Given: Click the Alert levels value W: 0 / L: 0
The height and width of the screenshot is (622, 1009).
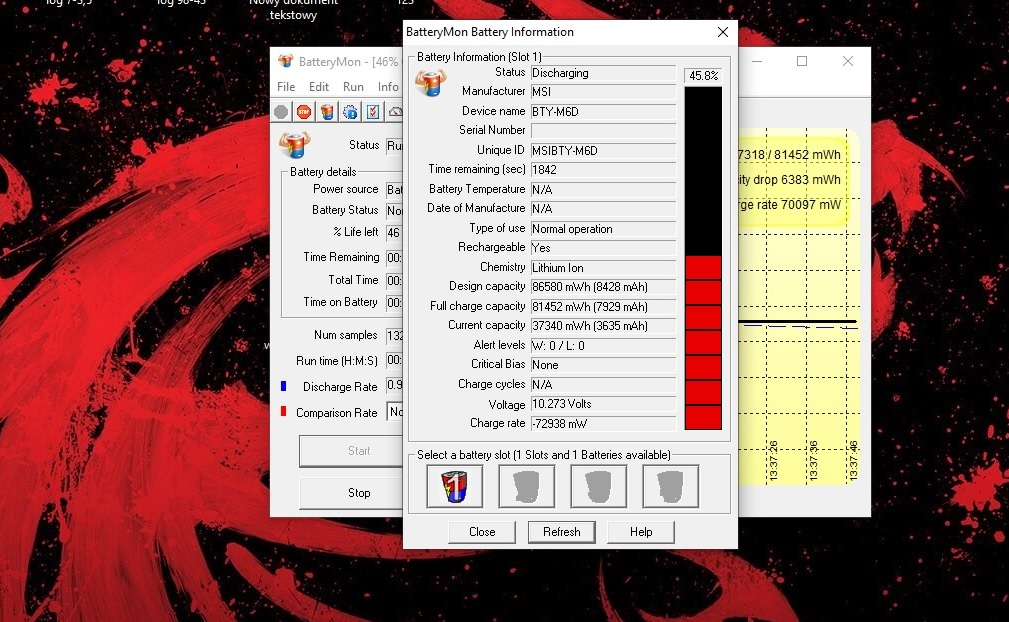Looking at the screenshot, I should tap(603, 345).
